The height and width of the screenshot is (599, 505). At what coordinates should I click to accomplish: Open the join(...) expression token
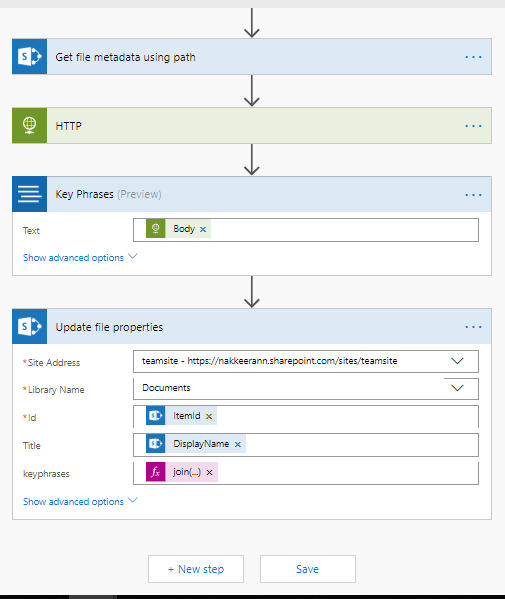pos(181,472)
